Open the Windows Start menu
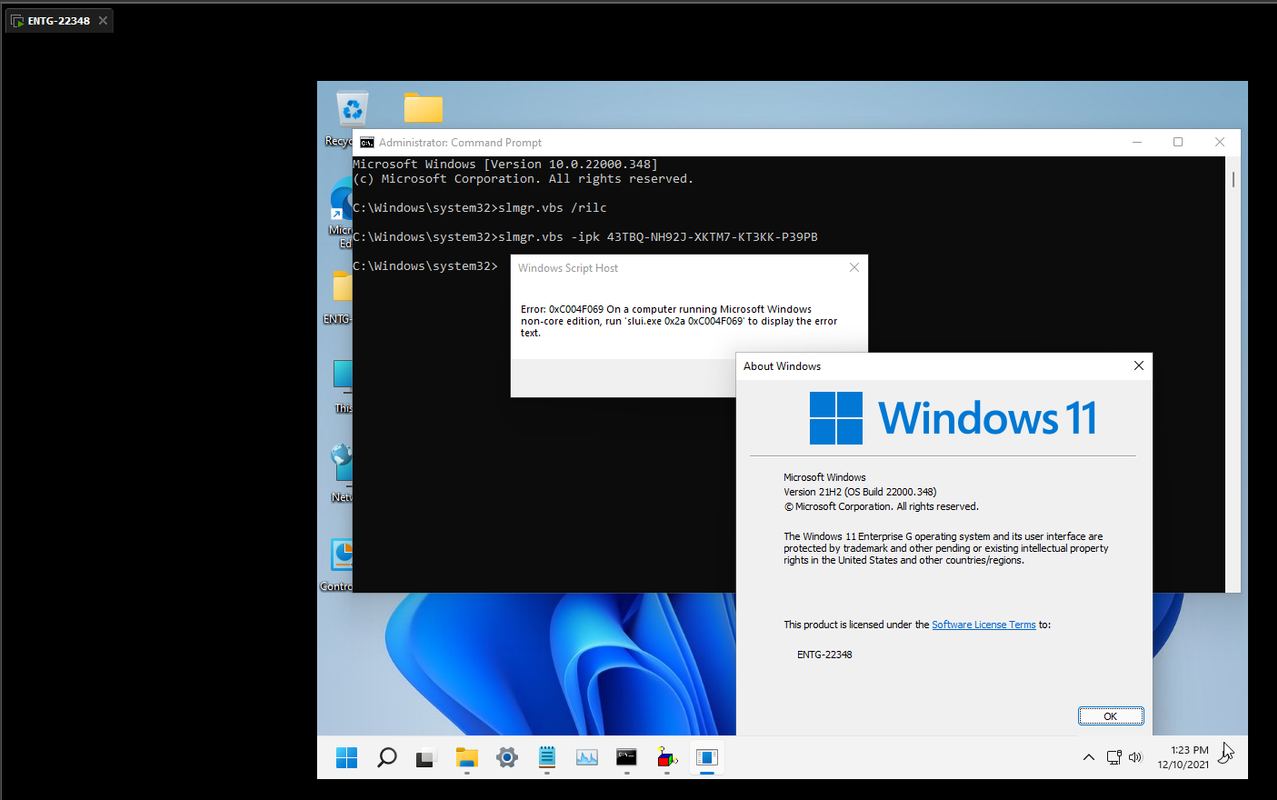Image resolution: width=1277 pixels, height=800 pixels. pyautogui.click(x=347, y=758)
